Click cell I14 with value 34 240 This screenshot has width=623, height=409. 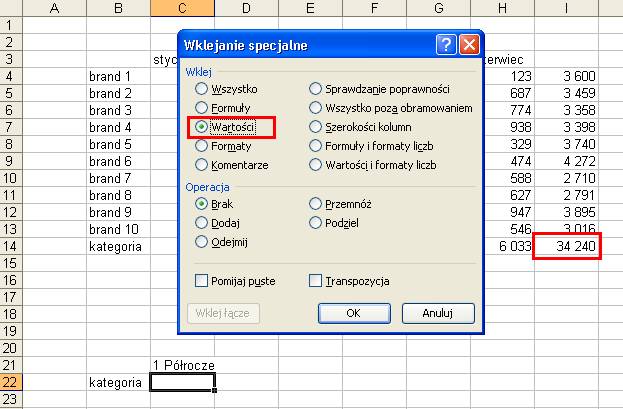coord(567,246)
